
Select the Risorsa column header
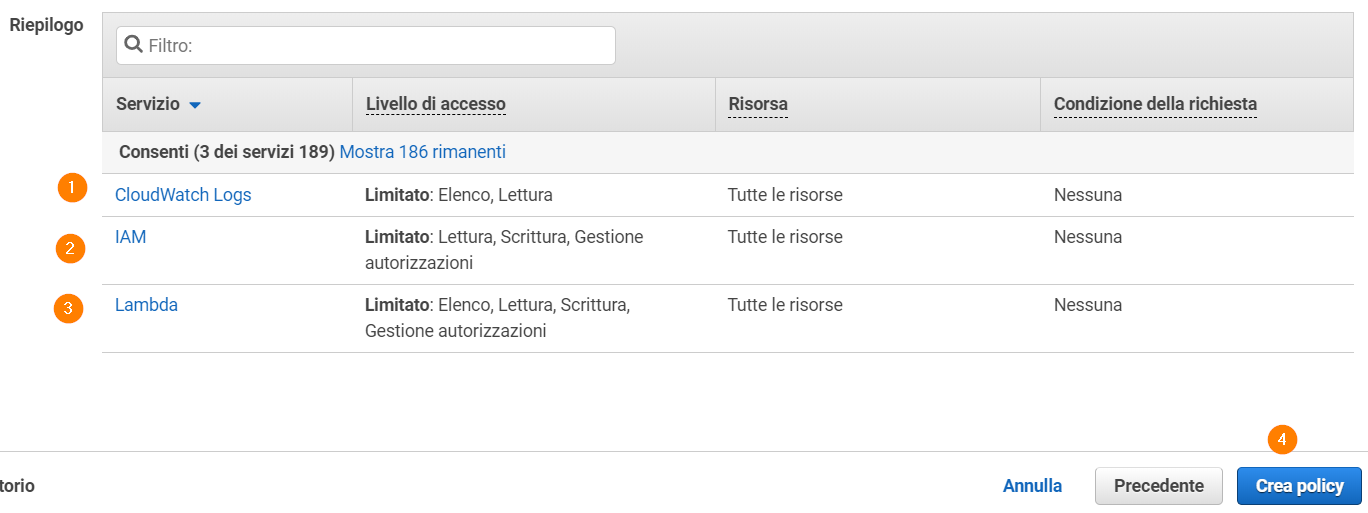(758, 104)
